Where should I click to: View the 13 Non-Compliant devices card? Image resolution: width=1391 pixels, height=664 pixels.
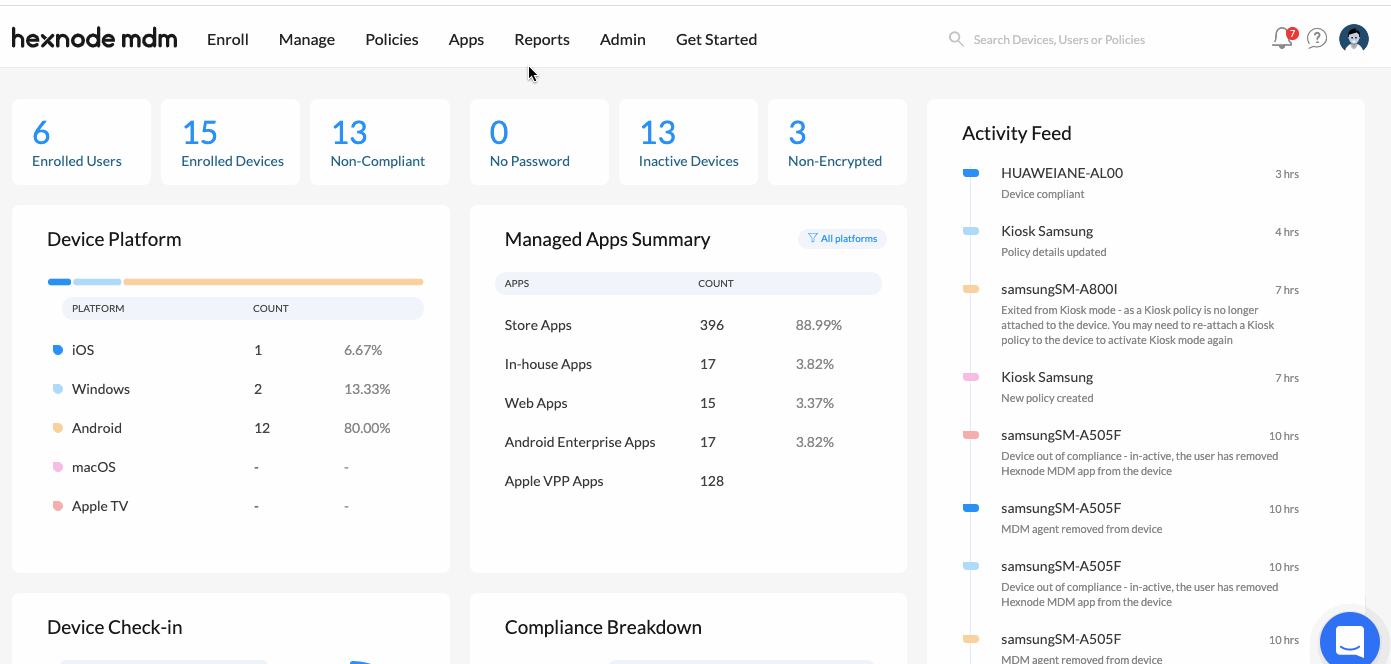(x=380, y=142)
